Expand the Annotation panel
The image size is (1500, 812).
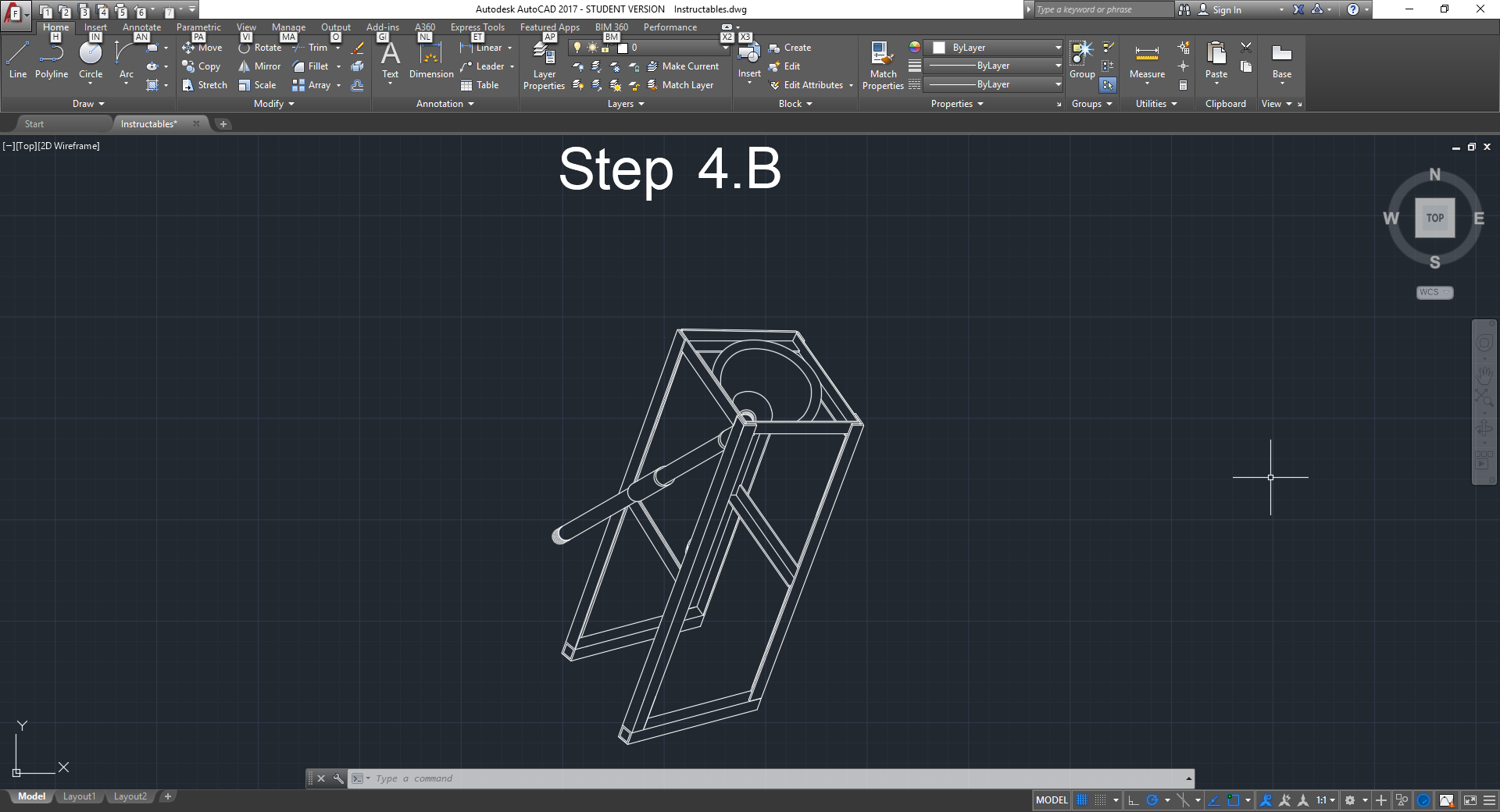pos(445,104)
